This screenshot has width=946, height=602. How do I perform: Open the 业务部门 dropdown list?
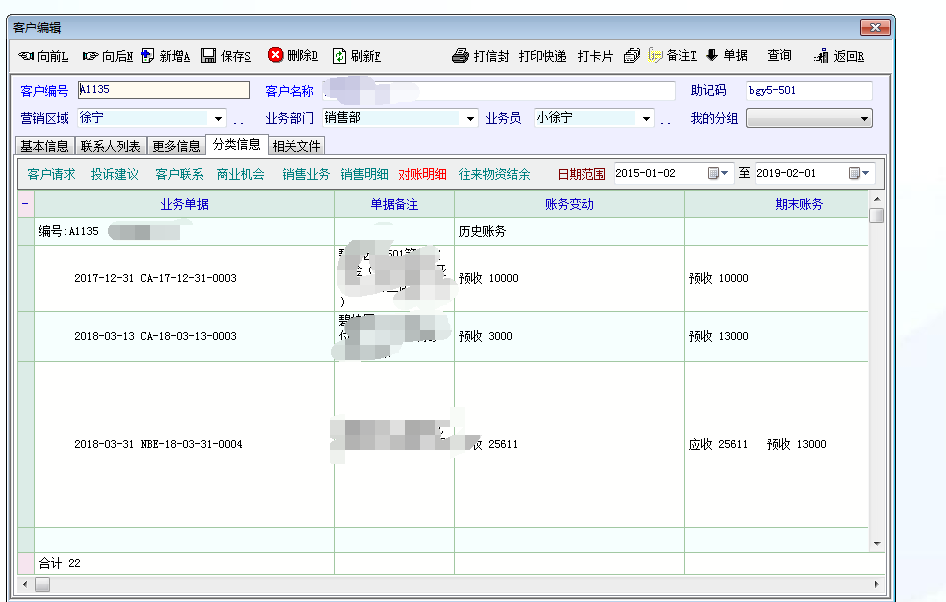tap(471, 119)
